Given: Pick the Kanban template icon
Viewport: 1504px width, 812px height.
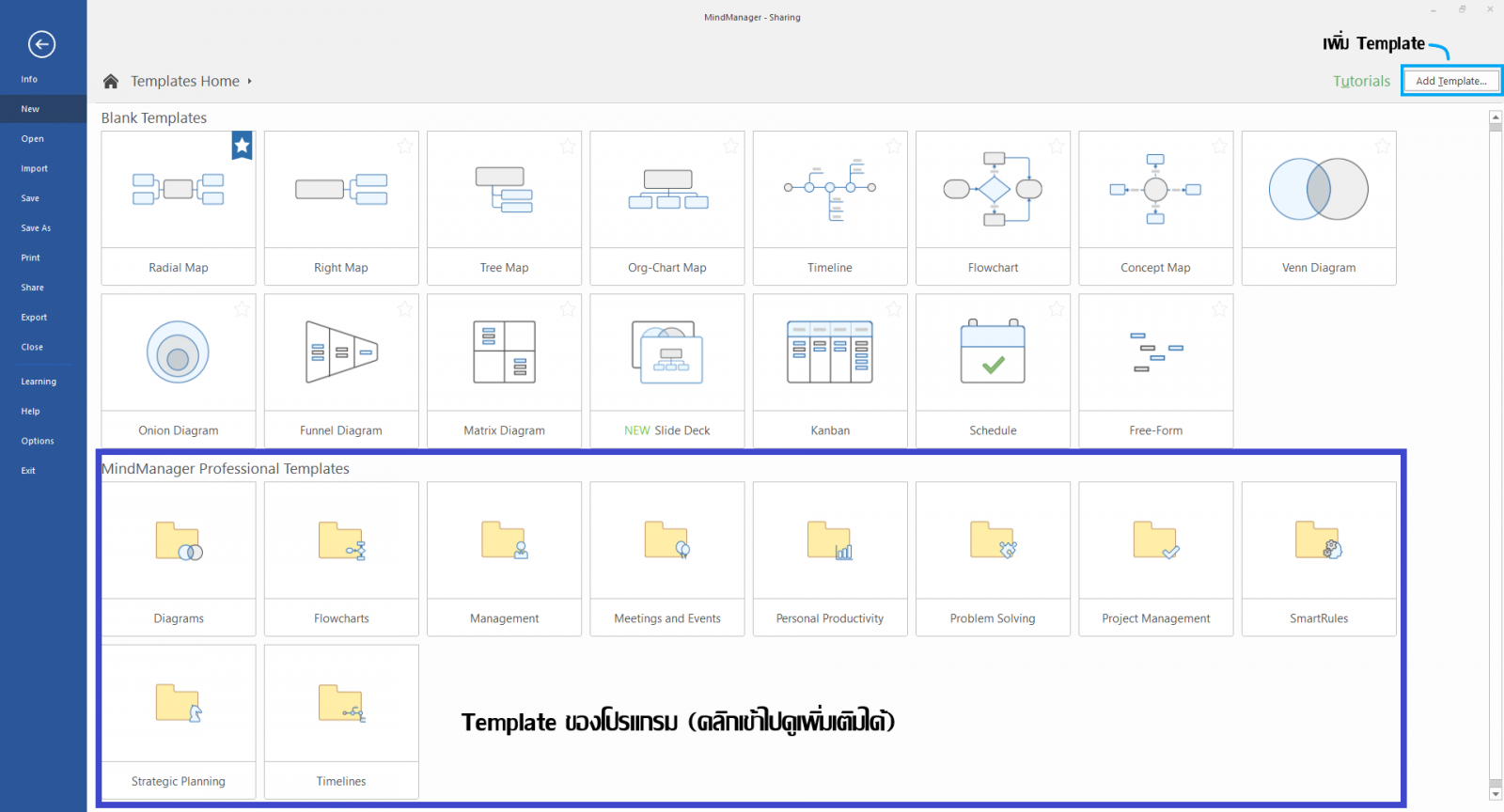Looking at the screenshot, I should pos(830,352).
